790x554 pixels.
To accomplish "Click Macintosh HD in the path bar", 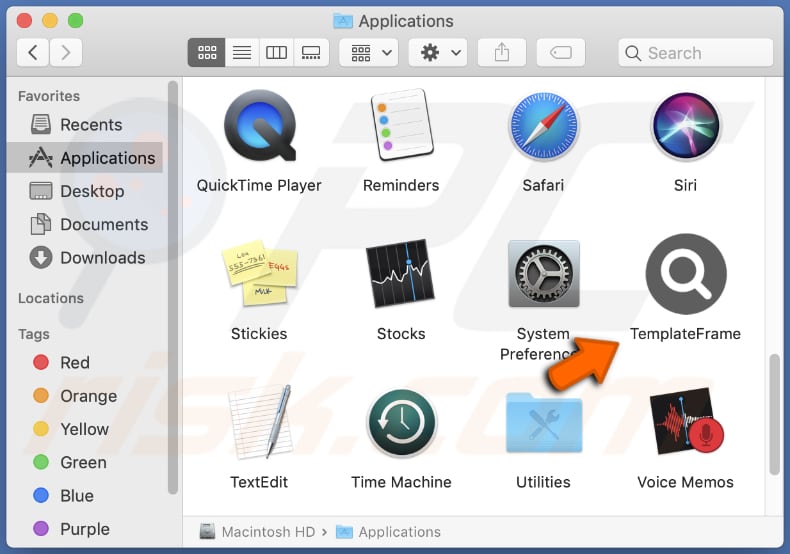I will click(257, 532).
